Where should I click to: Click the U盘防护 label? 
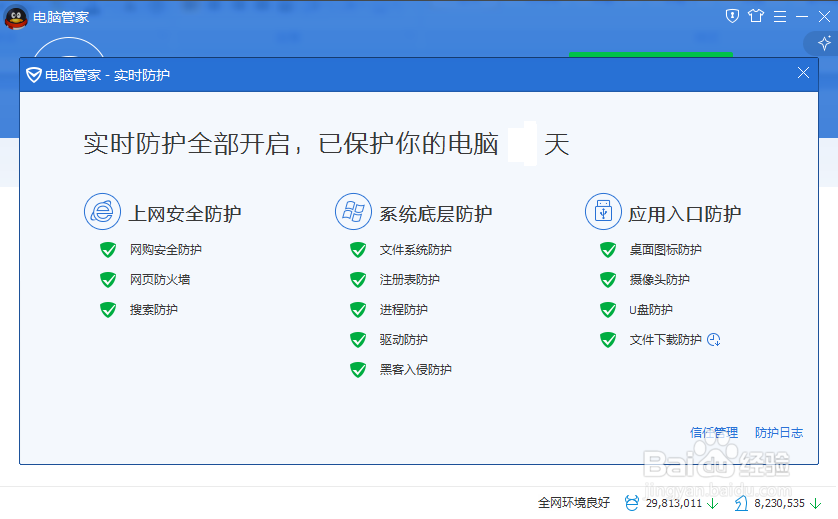point(651,309)
